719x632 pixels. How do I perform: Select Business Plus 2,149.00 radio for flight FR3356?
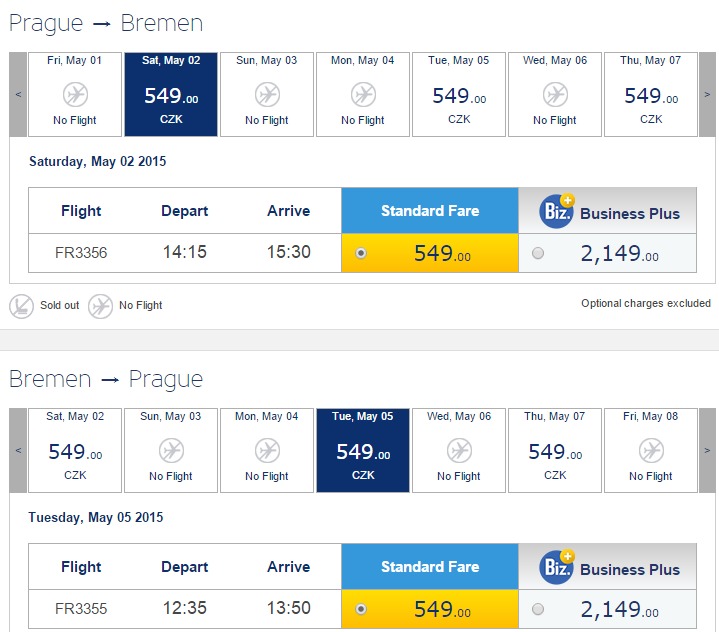(538, 253)
